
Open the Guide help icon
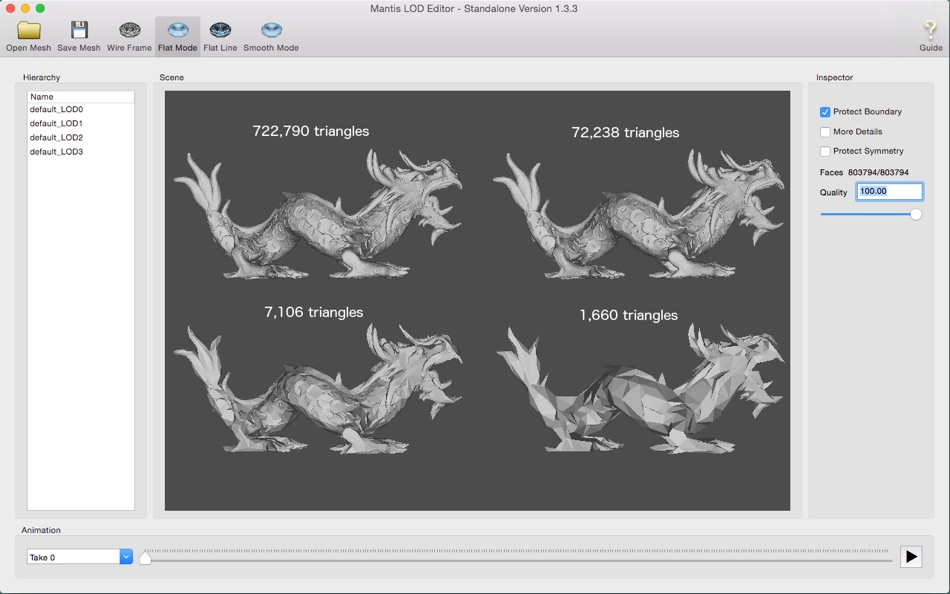click(x=930, y=31)
